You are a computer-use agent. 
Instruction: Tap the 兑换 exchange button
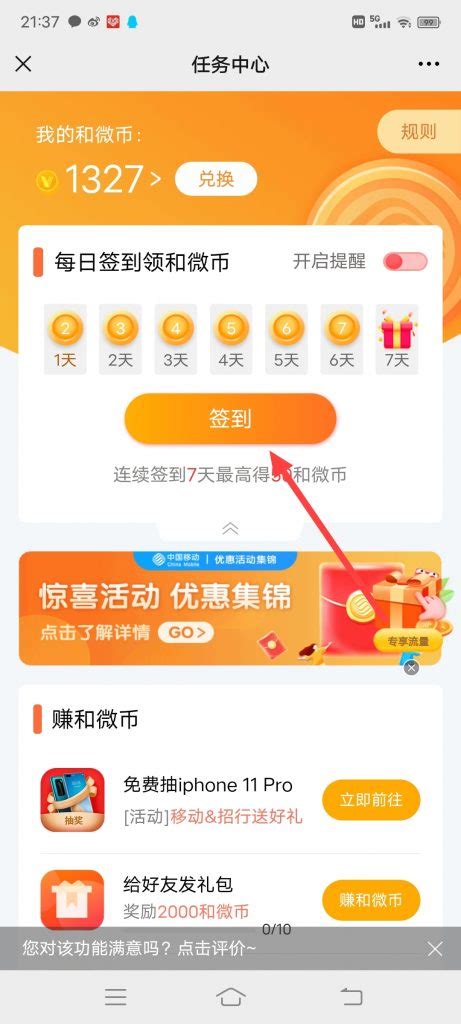[x=216, y=179]
